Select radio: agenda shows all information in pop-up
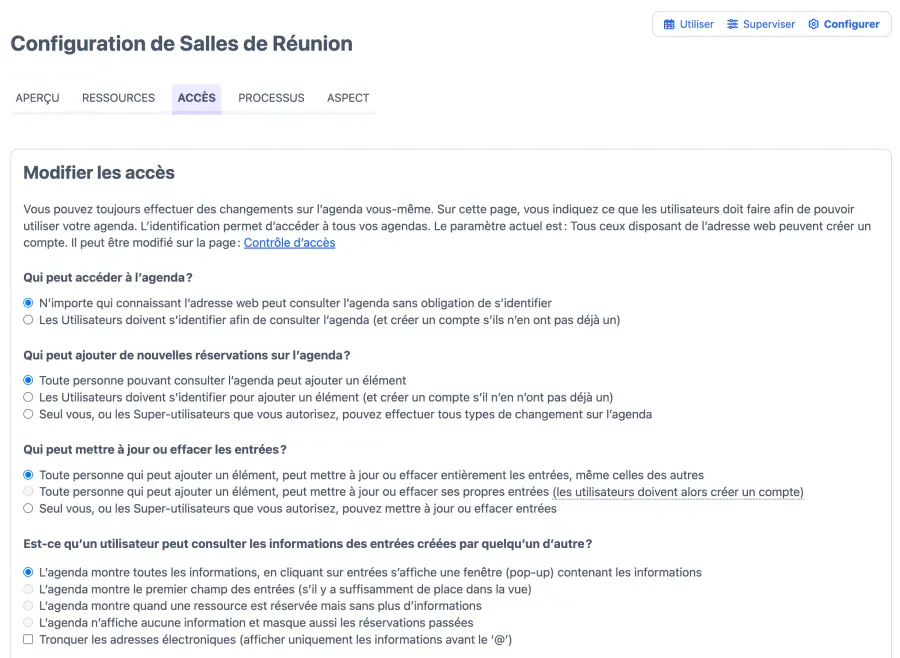This screenshot has width=900, height=658. tap(28, 573)
